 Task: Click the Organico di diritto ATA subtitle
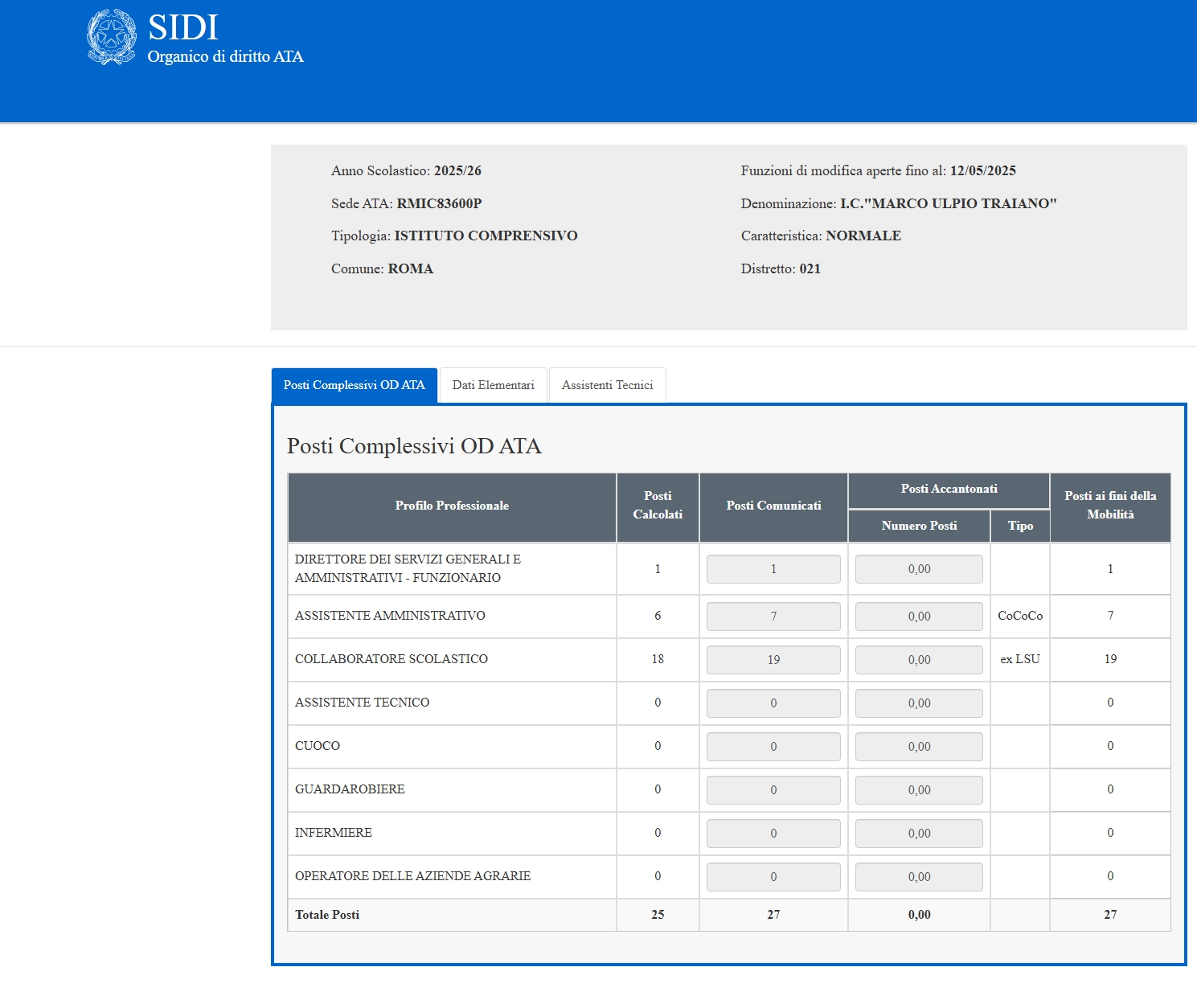pyautogui.click(x=225, y=57)
